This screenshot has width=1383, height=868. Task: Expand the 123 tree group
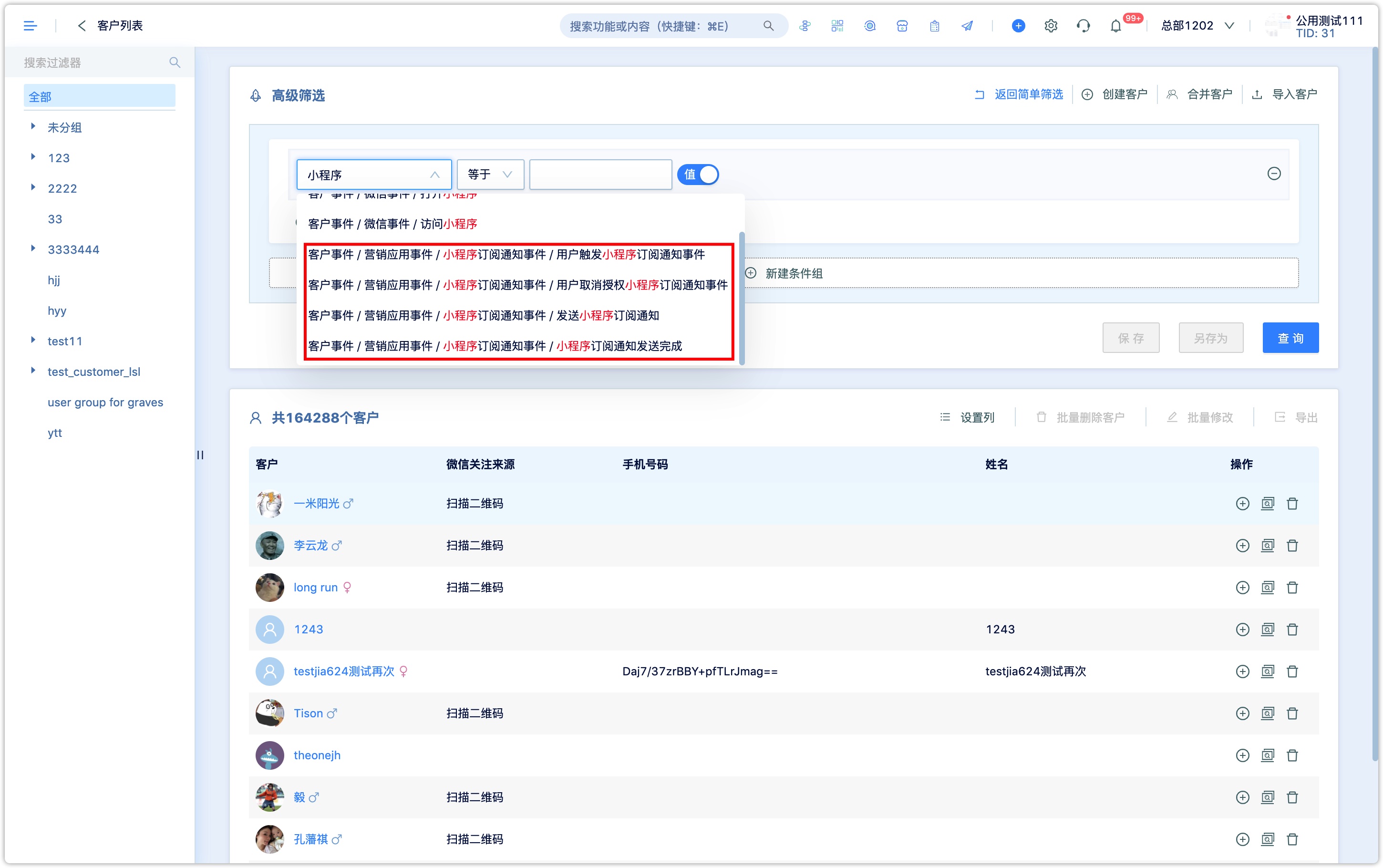(x=33, y=157)
